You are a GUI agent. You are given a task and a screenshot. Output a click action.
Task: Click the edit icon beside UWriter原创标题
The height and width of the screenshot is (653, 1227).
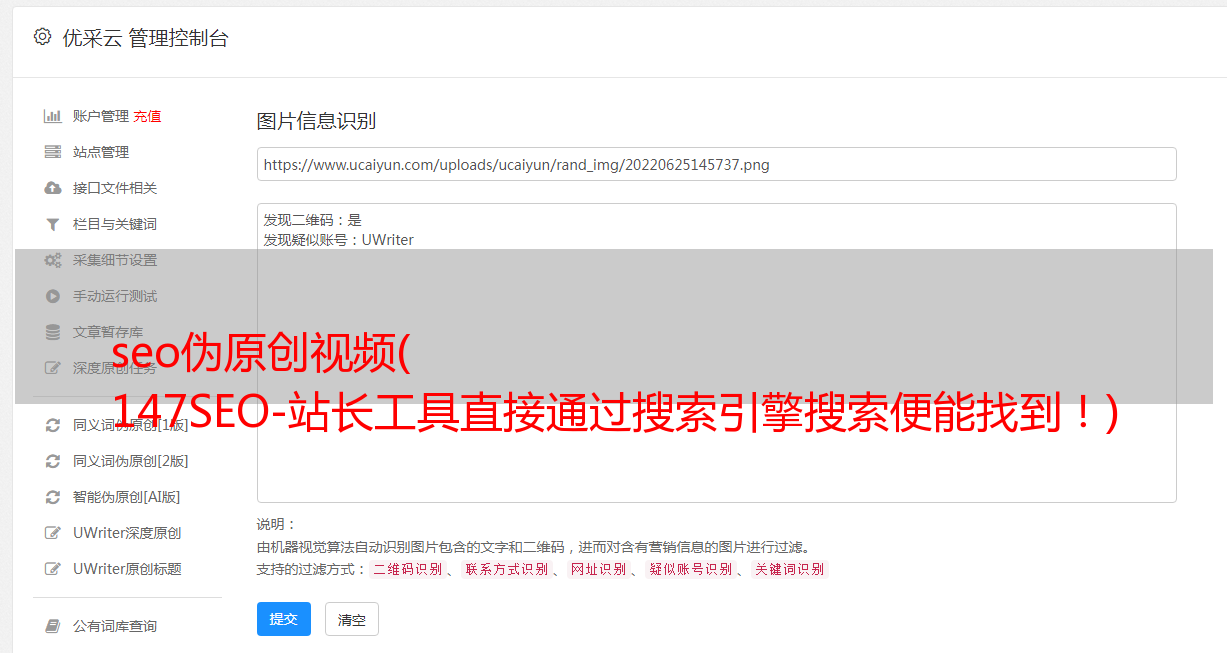click(53, 569)
